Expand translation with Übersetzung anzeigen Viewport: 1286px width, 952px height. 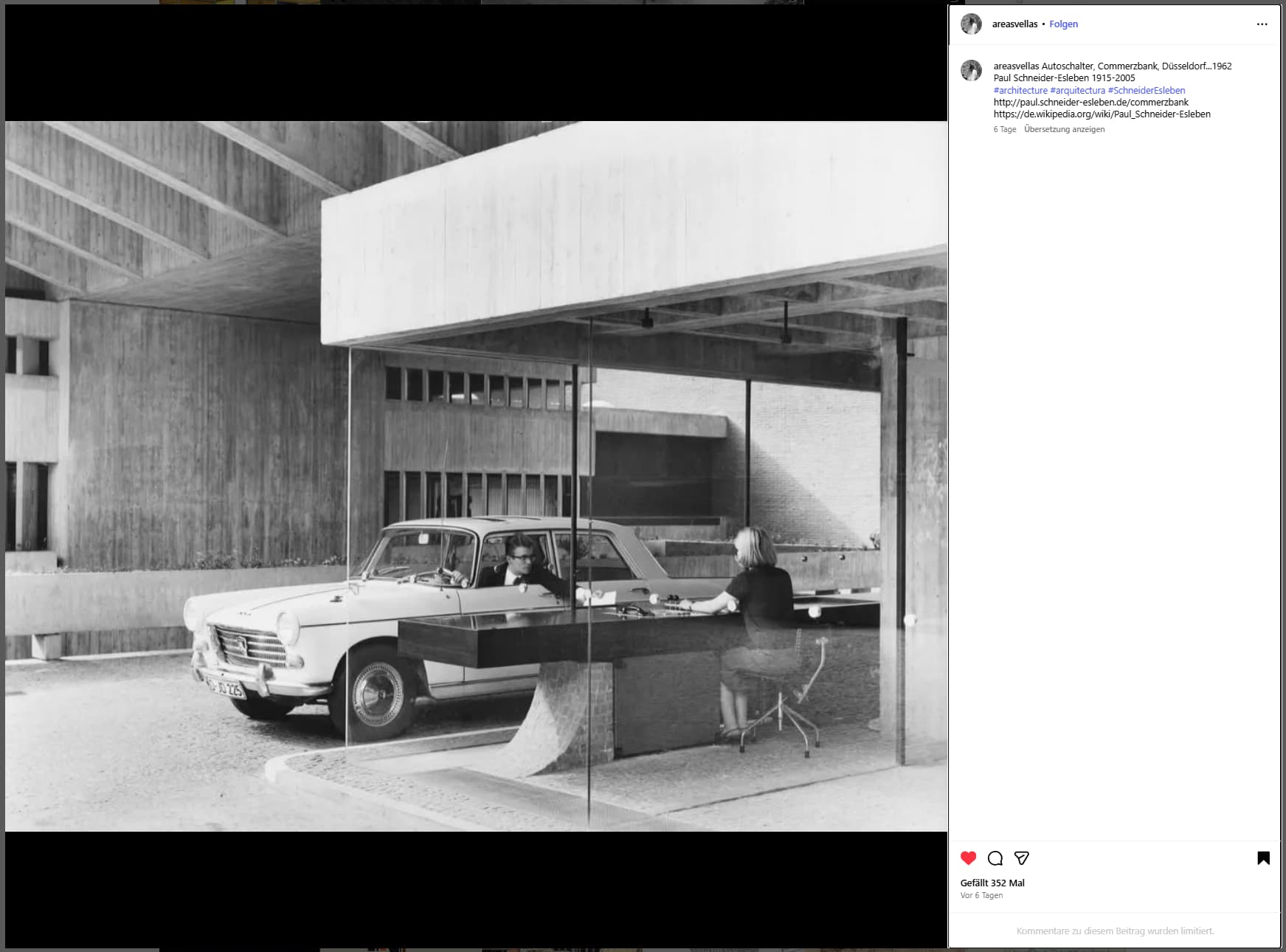point(1064,129)
